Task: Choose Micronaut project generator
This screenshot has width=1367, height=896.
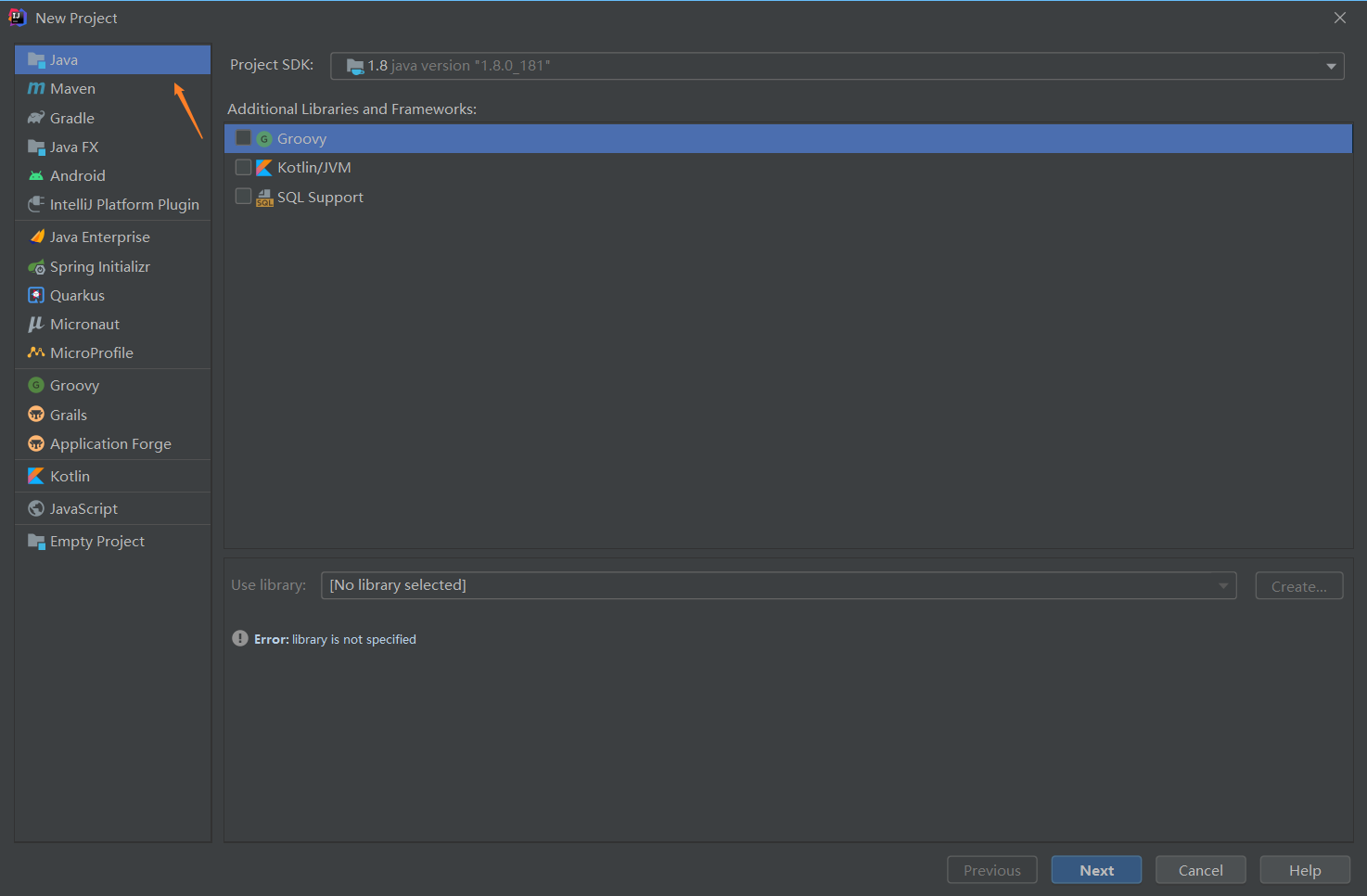Action: (x=113, y=324)
